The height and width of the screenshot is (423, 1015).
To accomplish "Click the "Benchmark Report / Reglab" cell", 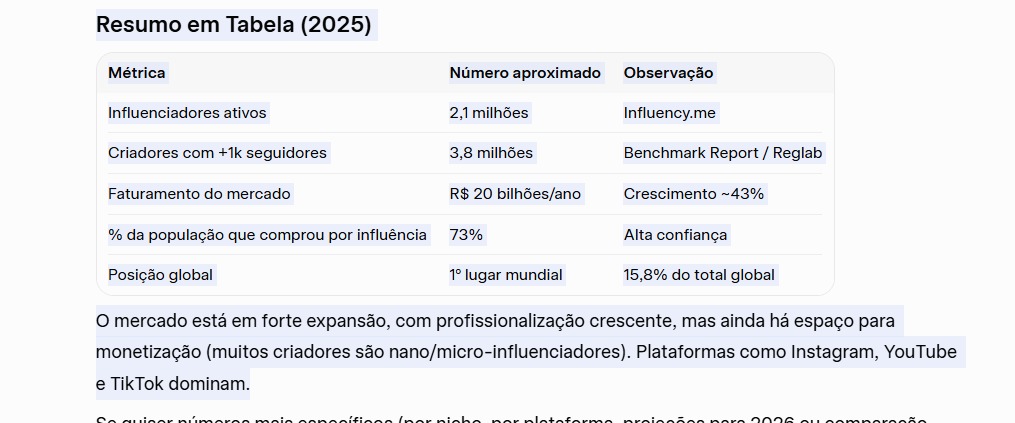I will coord(722,153).
